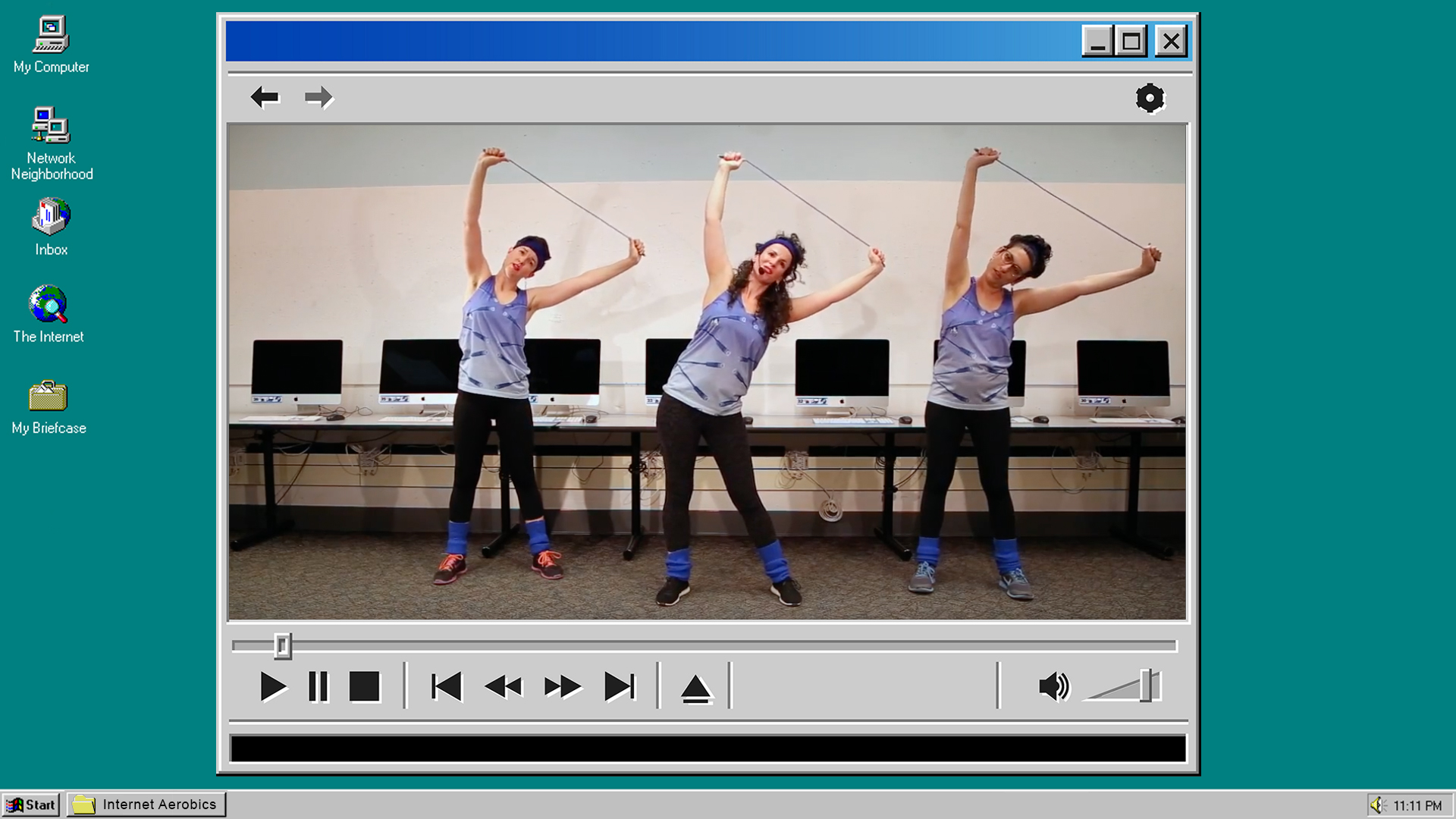Pause the video playback
1456x819 pixels.
318,687
